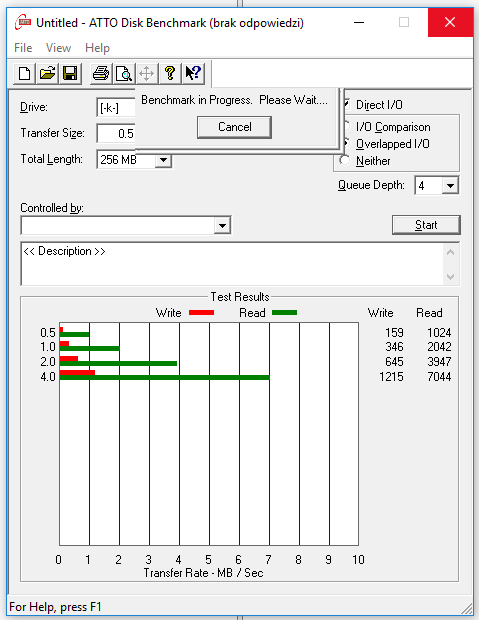Click the 256 MB Total Length value
This screenshot has width=479, height=620.
click(x=118, y=160)
